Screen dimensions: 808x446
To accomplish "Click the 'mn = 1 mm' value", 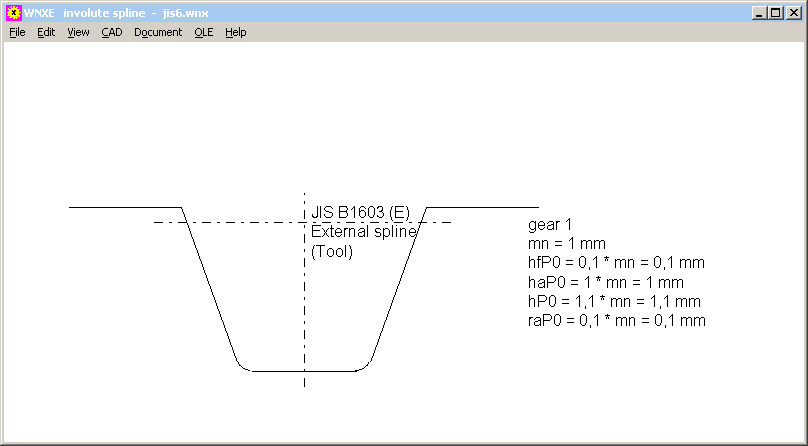I will pyautogui.click(x=567, y=244).
